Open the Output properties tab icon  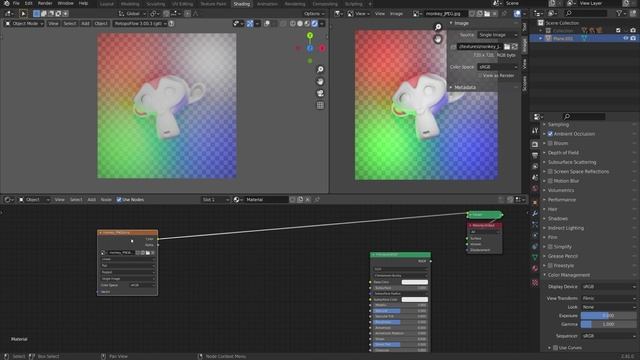pyautogui.click(x=535, y=155)
